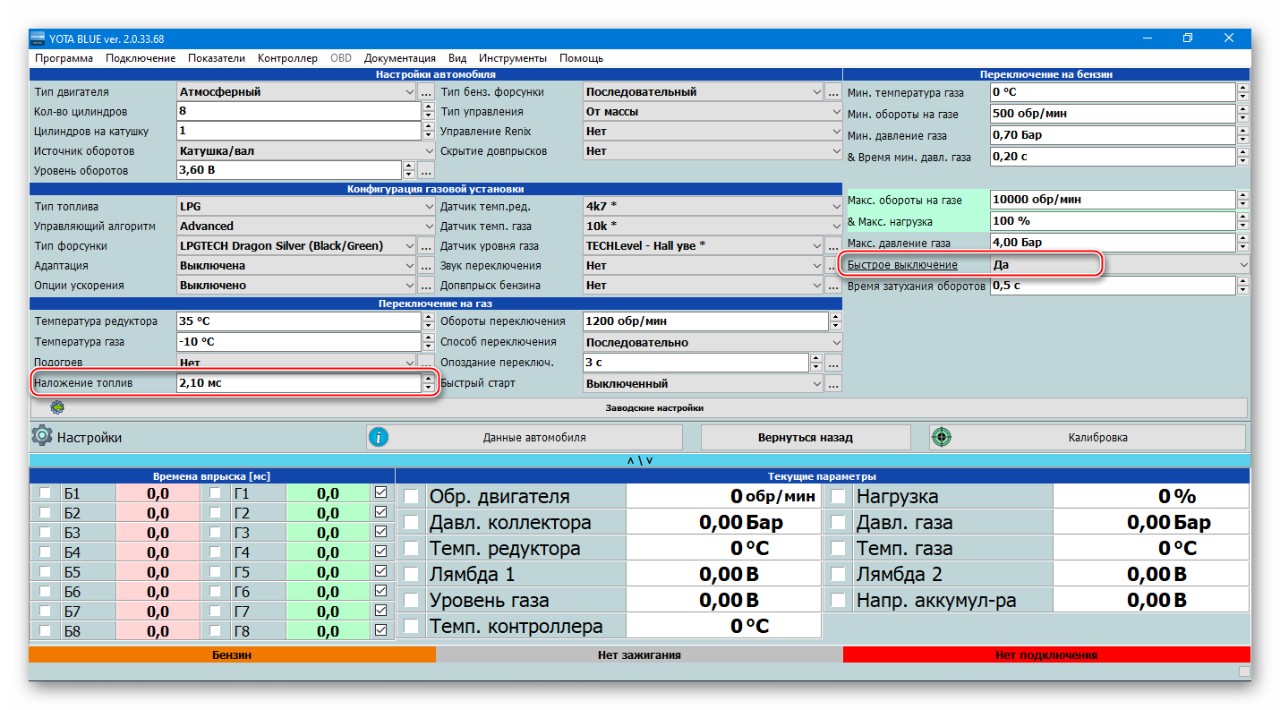This screenshot has width=1280, height=710.
Task: Click the blue info icon for Данные автомобиля
Action: (378, 437)
